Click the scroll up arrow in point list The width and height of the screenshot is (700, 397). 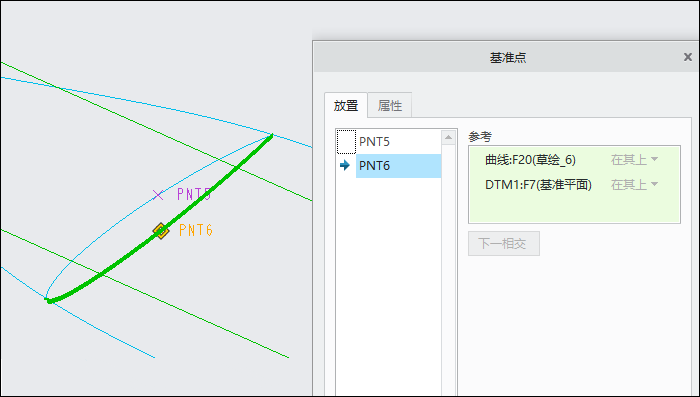coord(448,137)
